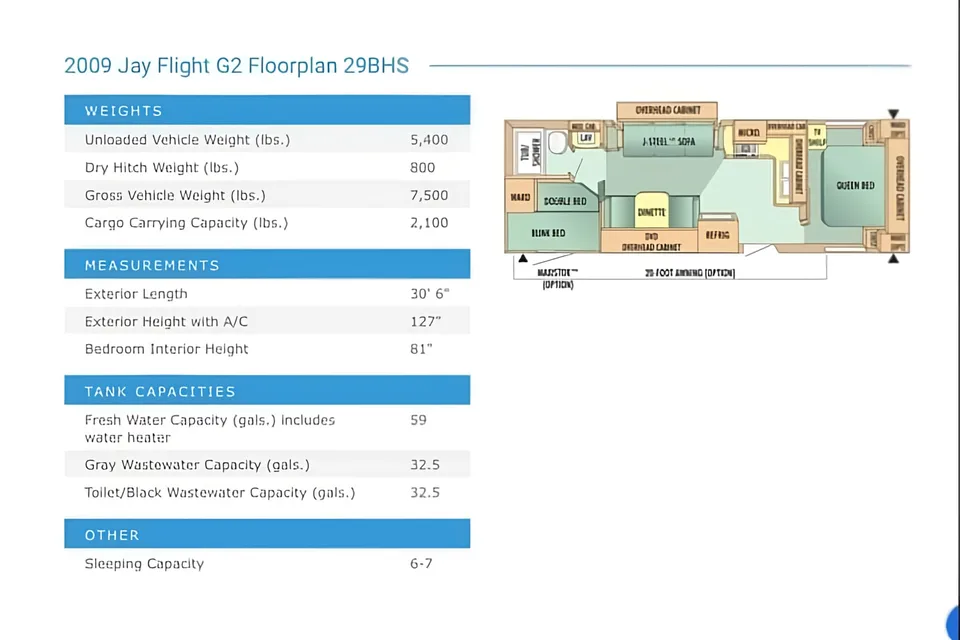Click the 20-foot awning (option) label
960x640 pixels.
tap(689, 273)
